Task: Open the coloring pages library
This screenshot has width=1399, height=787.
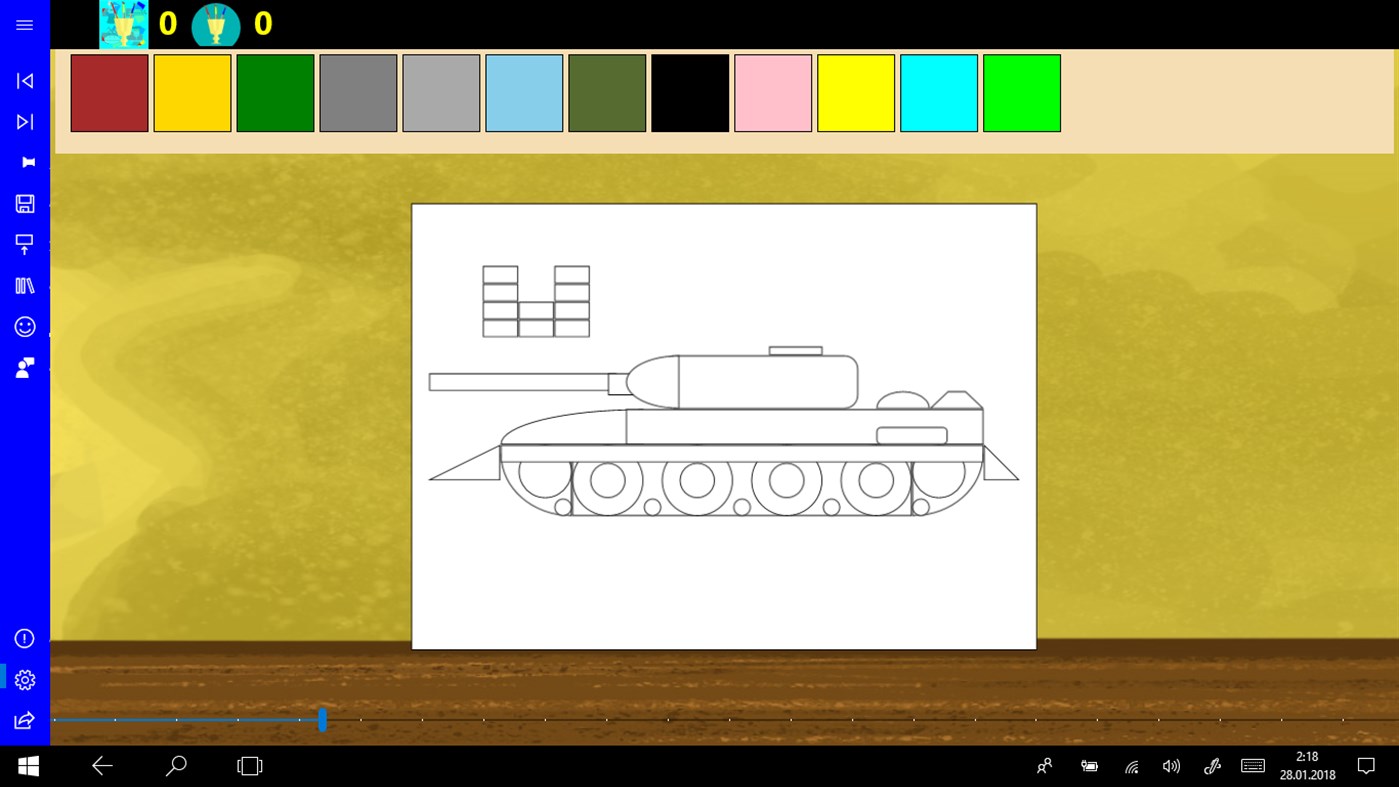Action: pos(24,285)
